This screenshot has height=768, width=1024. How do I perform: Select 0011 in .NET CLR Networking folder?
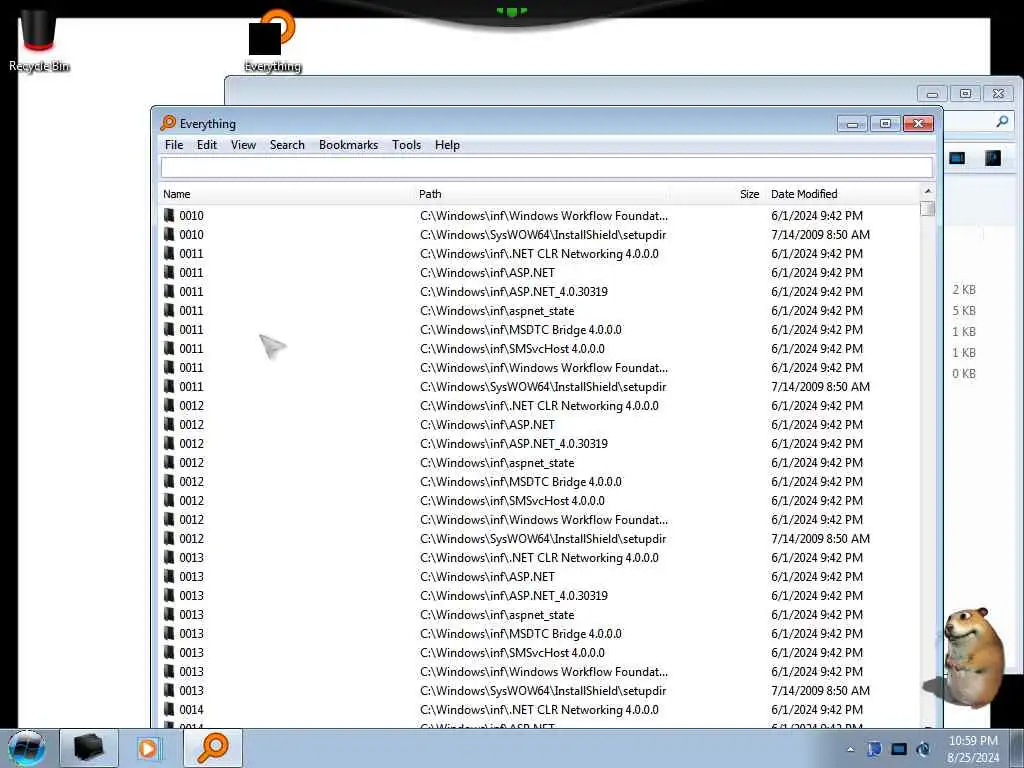[539, 253]
